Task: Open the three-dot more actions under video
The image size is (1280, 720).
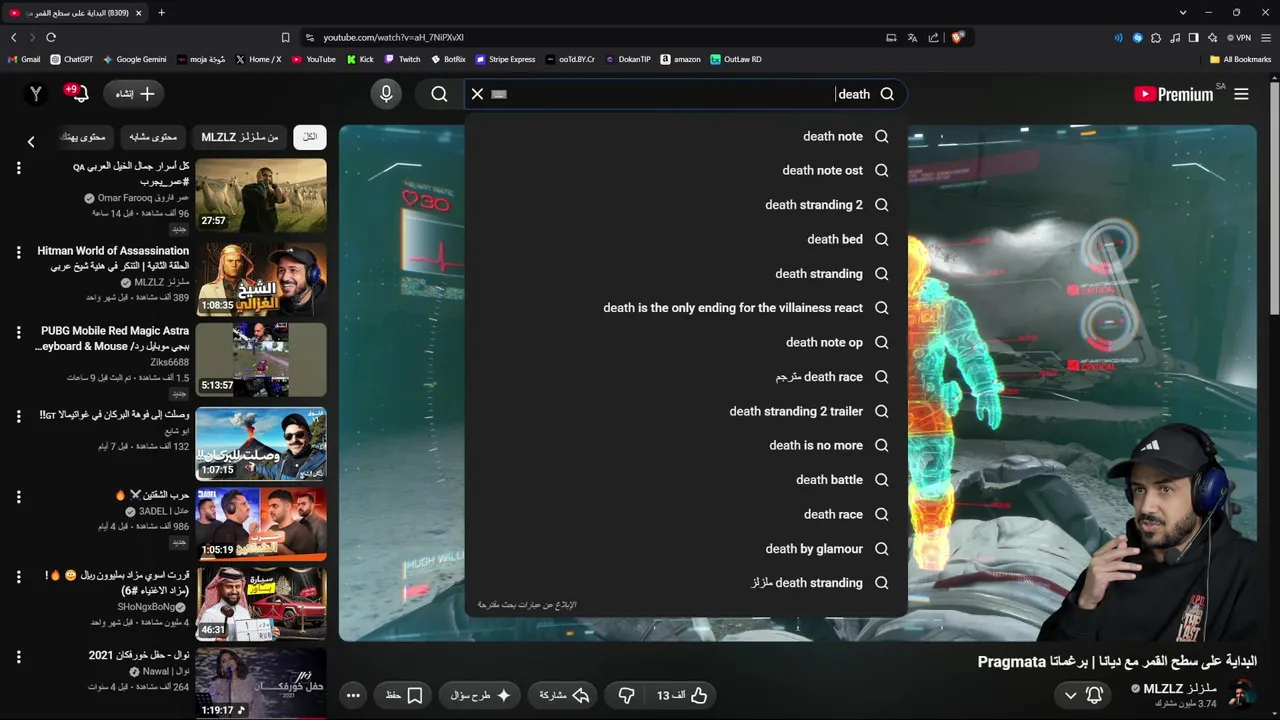Action: (353, 695)
